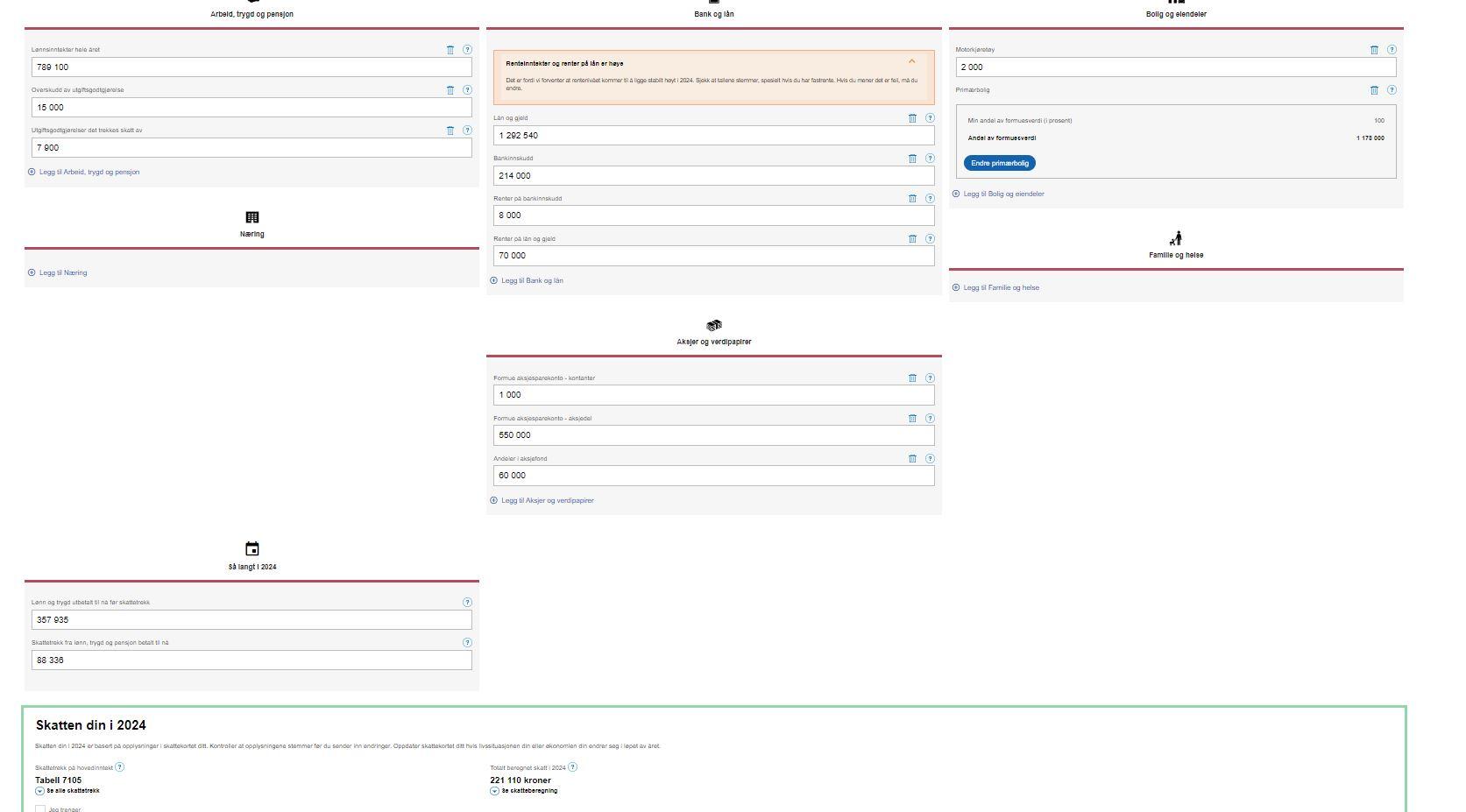The width and height of the screenshot is (1466, 812).
Task: Edit Motorkjøretøy field 2 000
Action: [x=1176, y=67]
